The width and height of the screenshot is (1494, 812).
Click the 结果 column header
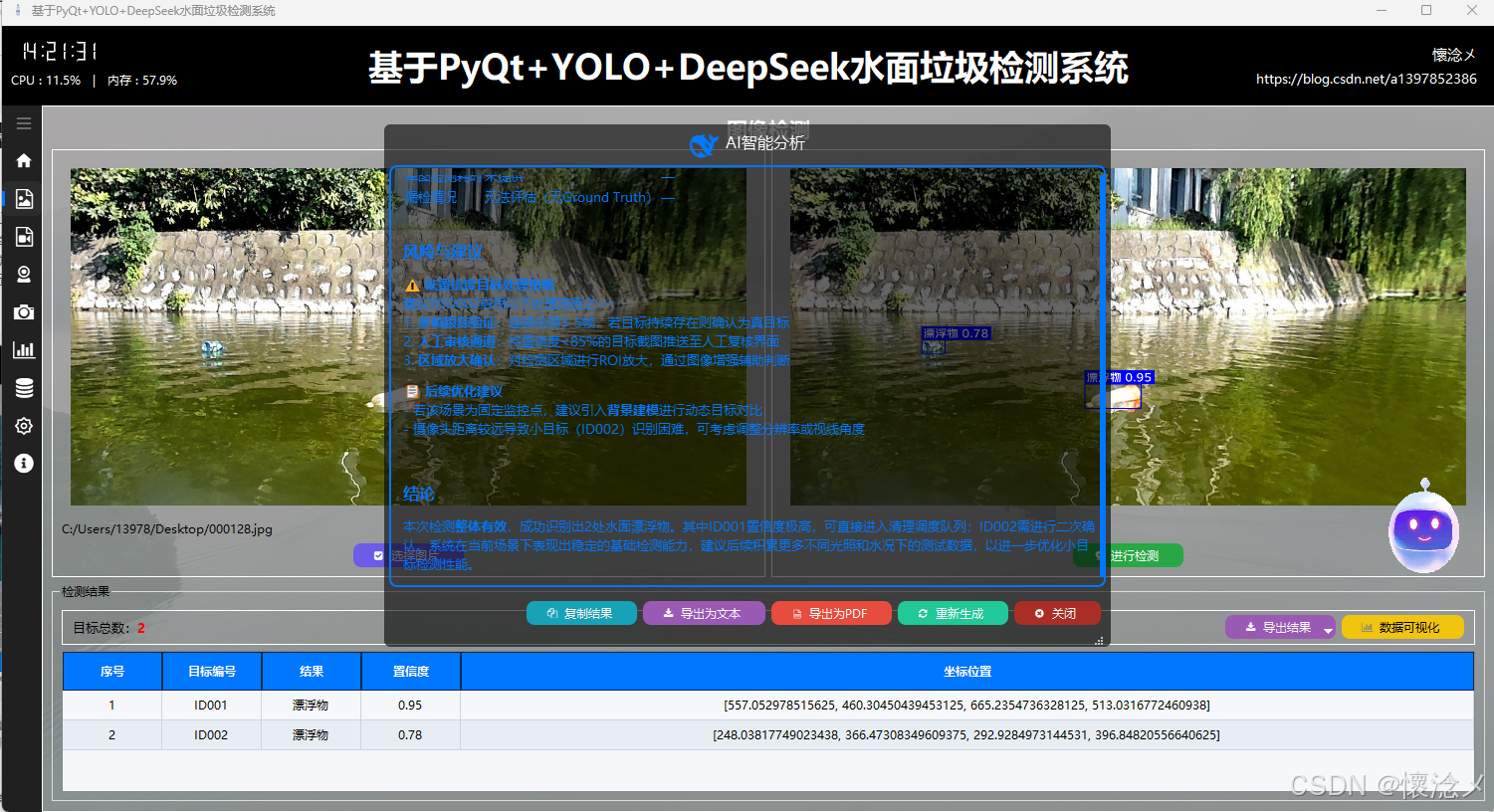pyautogui.click(x=312, y=672)
